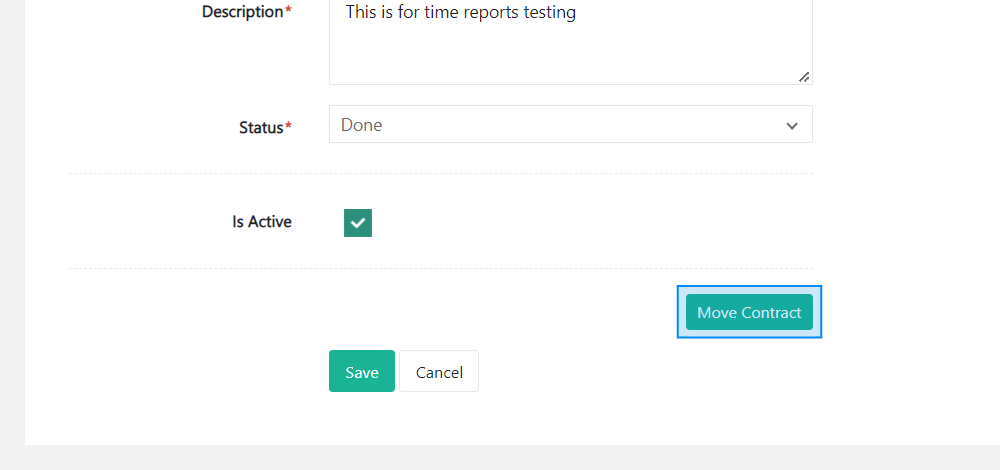Select the 'Done' value in Status

click(362, 125)
